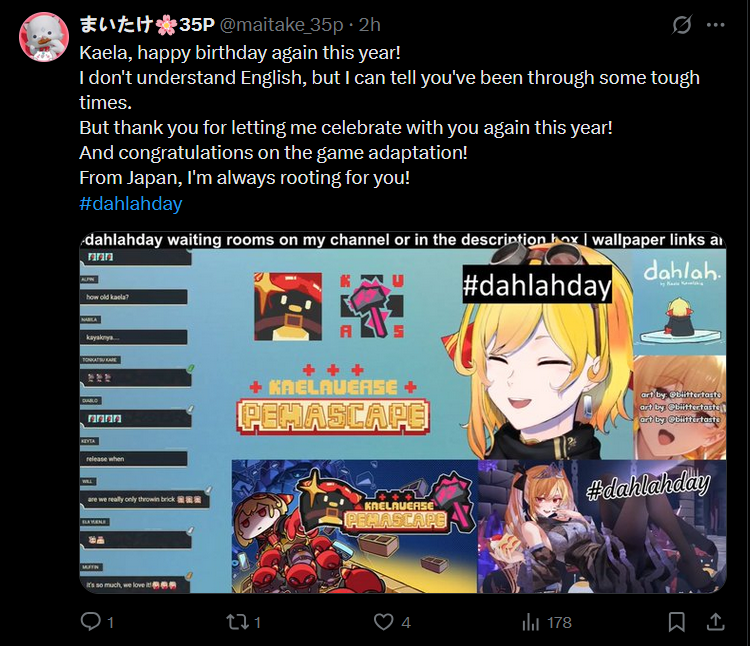Viewport: 750px width, 646px height.
Task: Open Grok explain icon beside the menu
Action: click(x=681, y=25)
